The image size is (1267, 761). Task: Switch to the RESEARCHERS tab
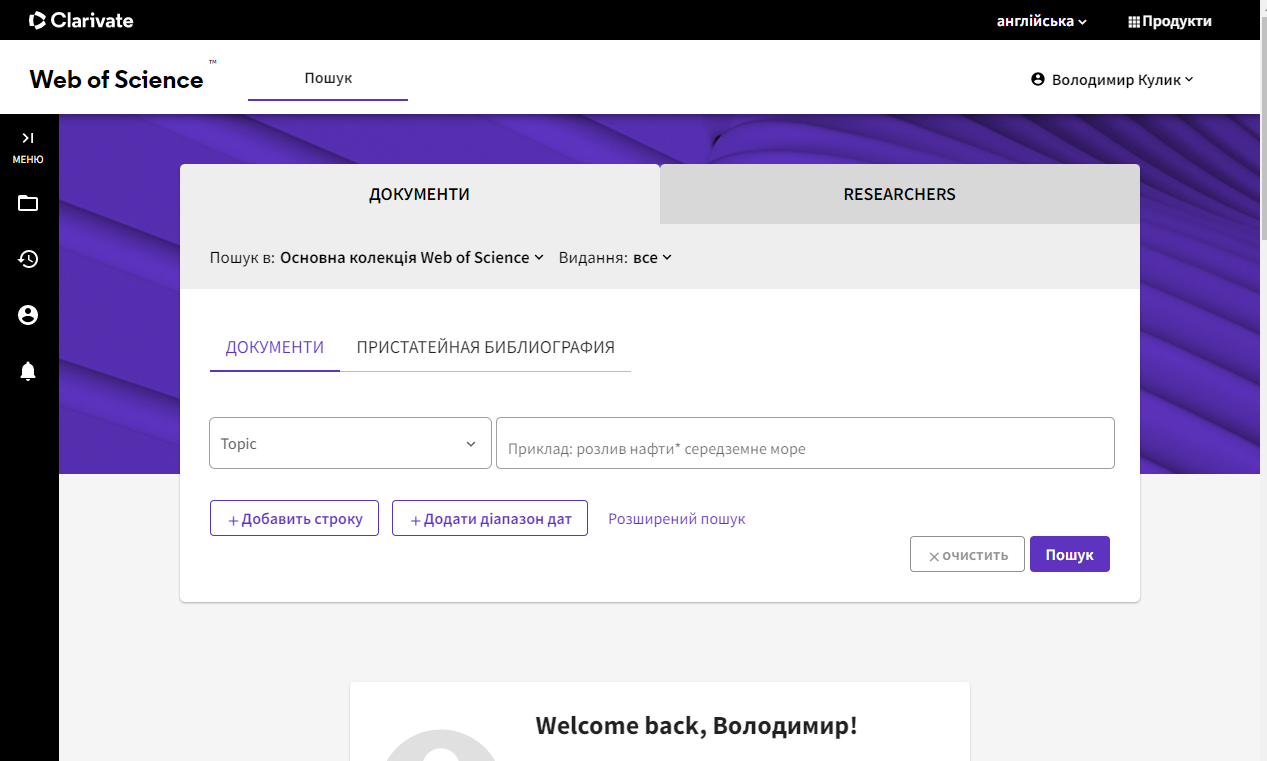[x=900, y=194]
